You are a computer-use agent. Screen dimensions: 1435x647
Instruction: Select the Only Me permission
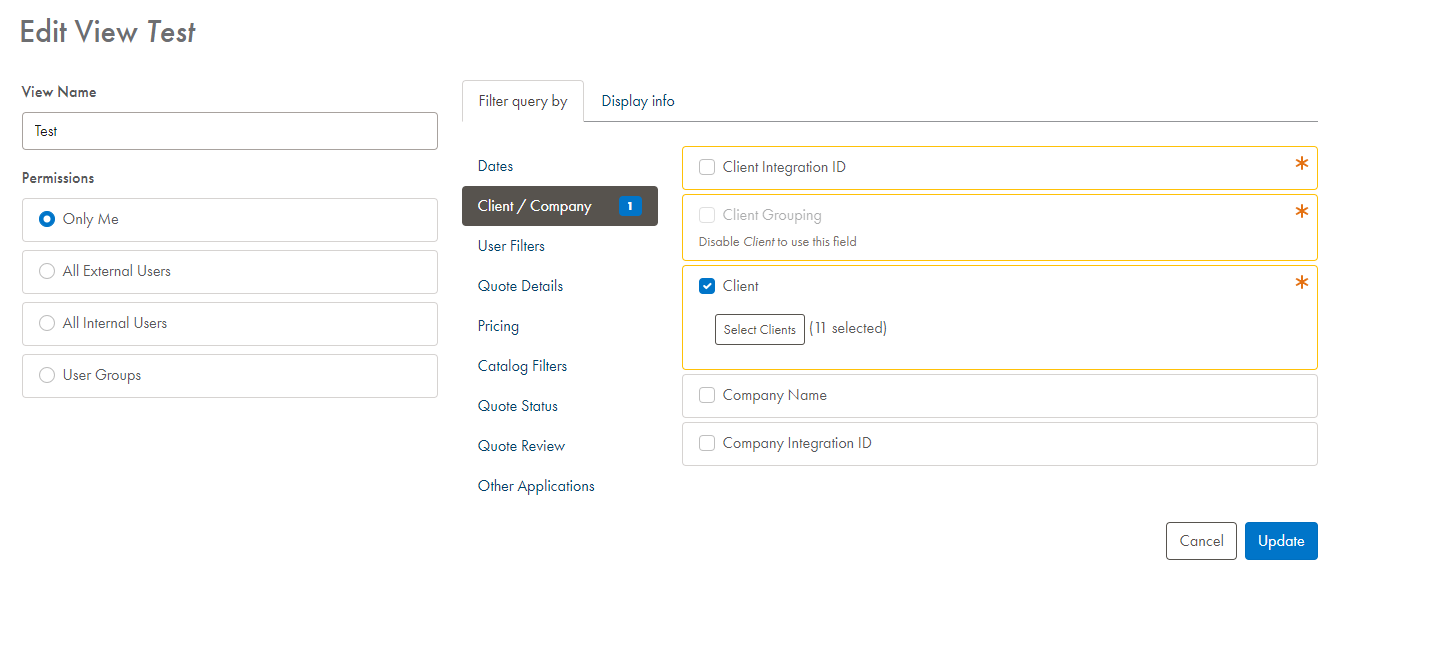point(47,219)
